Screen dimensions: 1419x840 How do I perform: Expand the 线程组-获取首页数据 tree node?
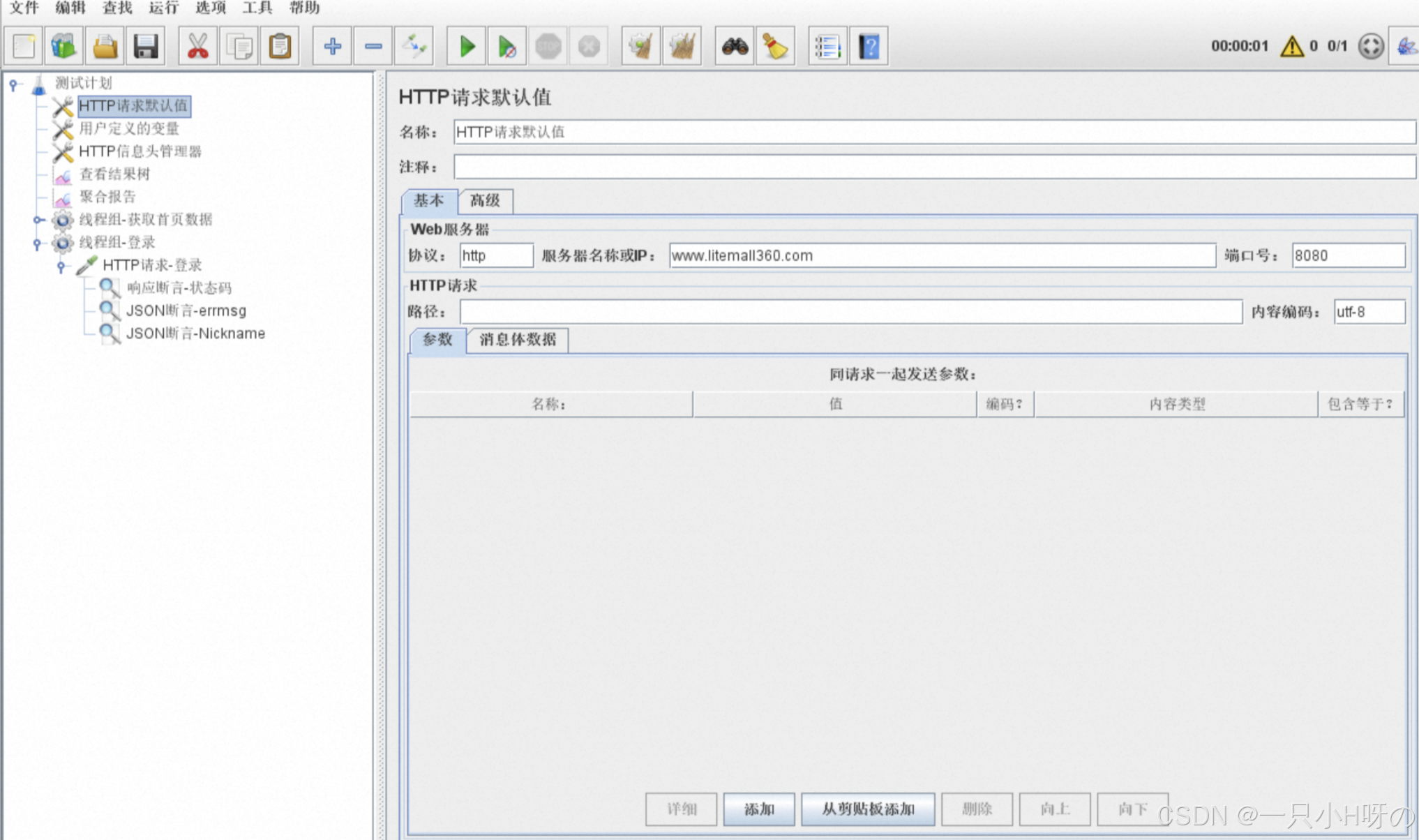point(38,220)
